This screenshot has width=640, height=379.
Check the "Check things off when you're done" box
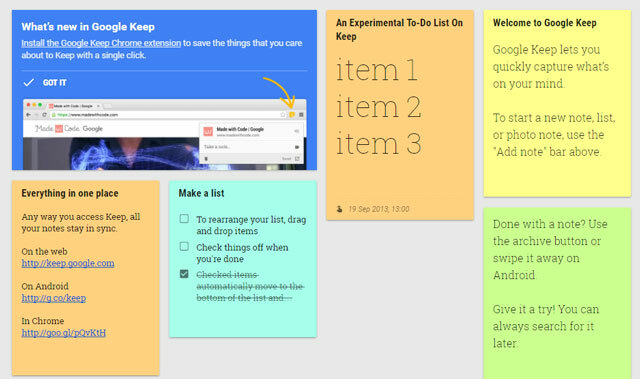tap(184, 246)
